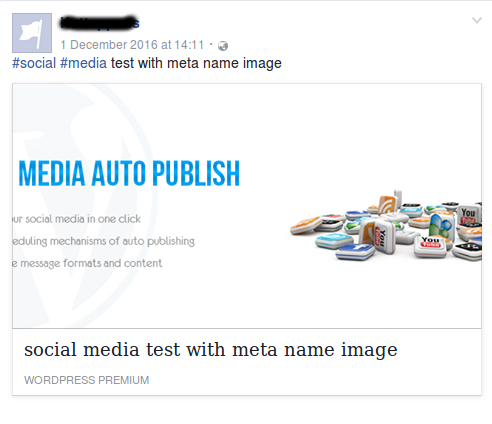Open the #media hashtag link

coord(83,63)
